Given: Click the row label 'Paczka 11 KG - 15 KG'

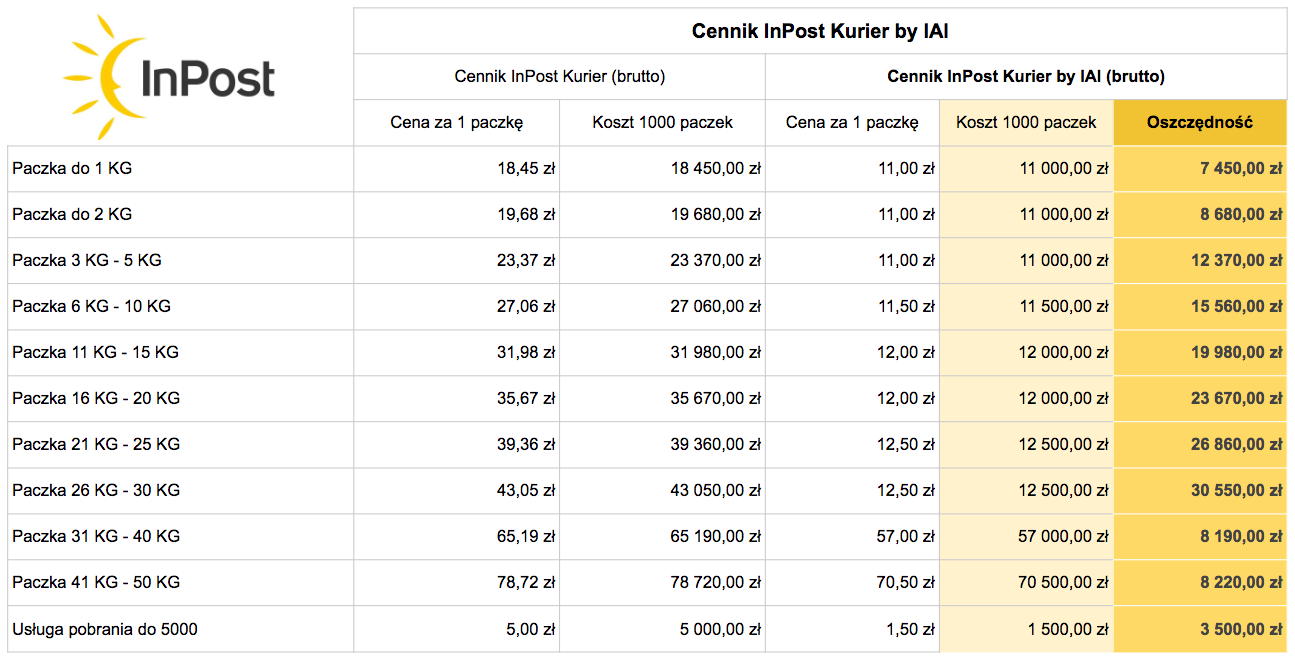Looking at the screenshot, I should 96,353.
